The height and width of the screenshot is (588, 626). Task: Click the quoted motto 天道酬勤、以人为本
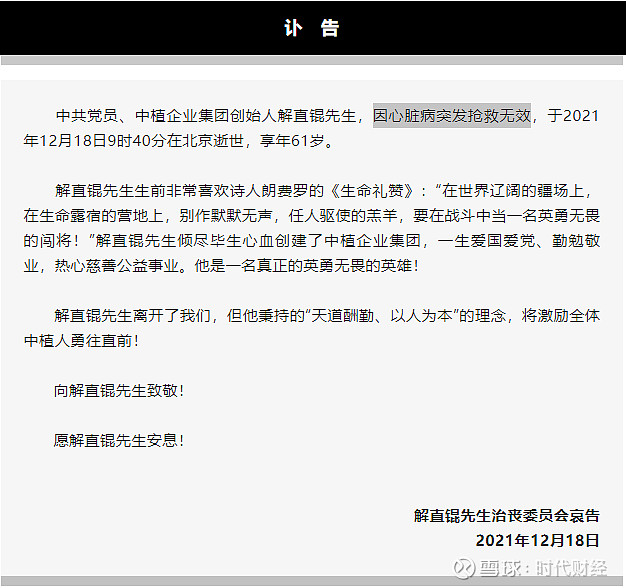pos(381,316)
